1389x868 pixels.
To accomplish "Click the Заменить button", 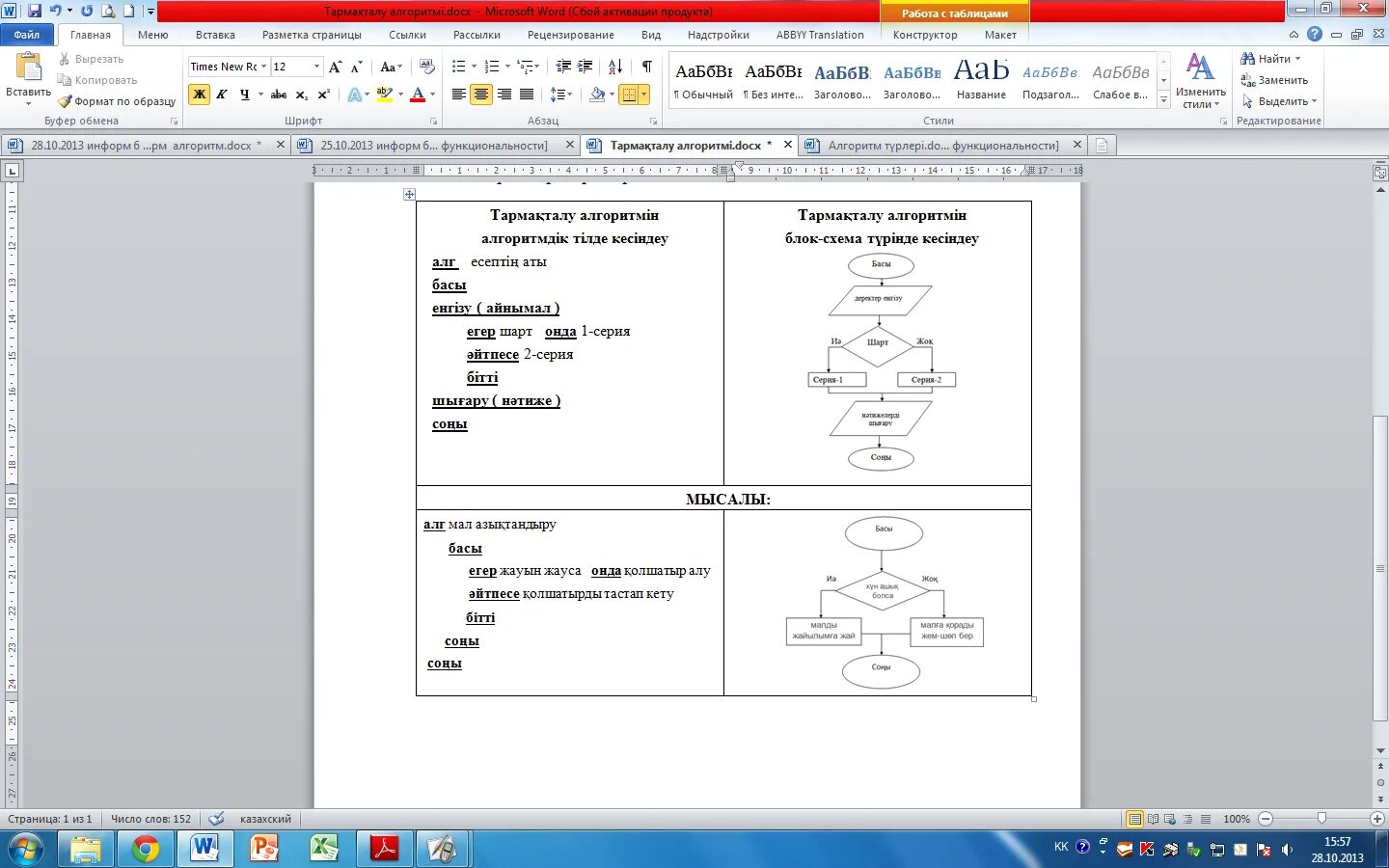I will pyautogui.click(x=1274, y=80).
